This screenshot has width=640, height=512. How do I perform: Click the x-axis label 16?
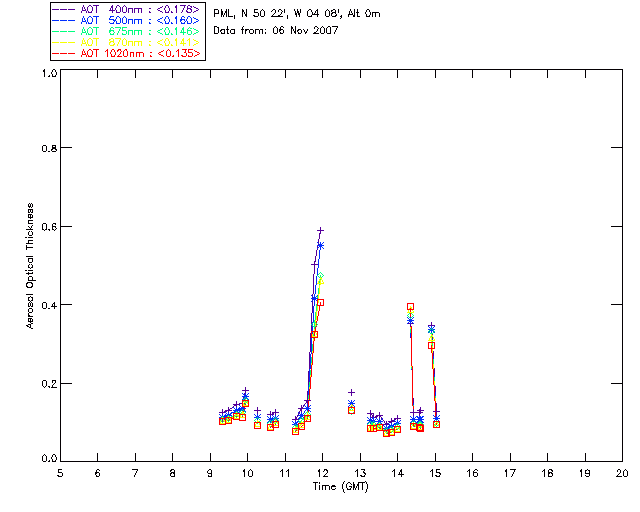click(473, 473)
